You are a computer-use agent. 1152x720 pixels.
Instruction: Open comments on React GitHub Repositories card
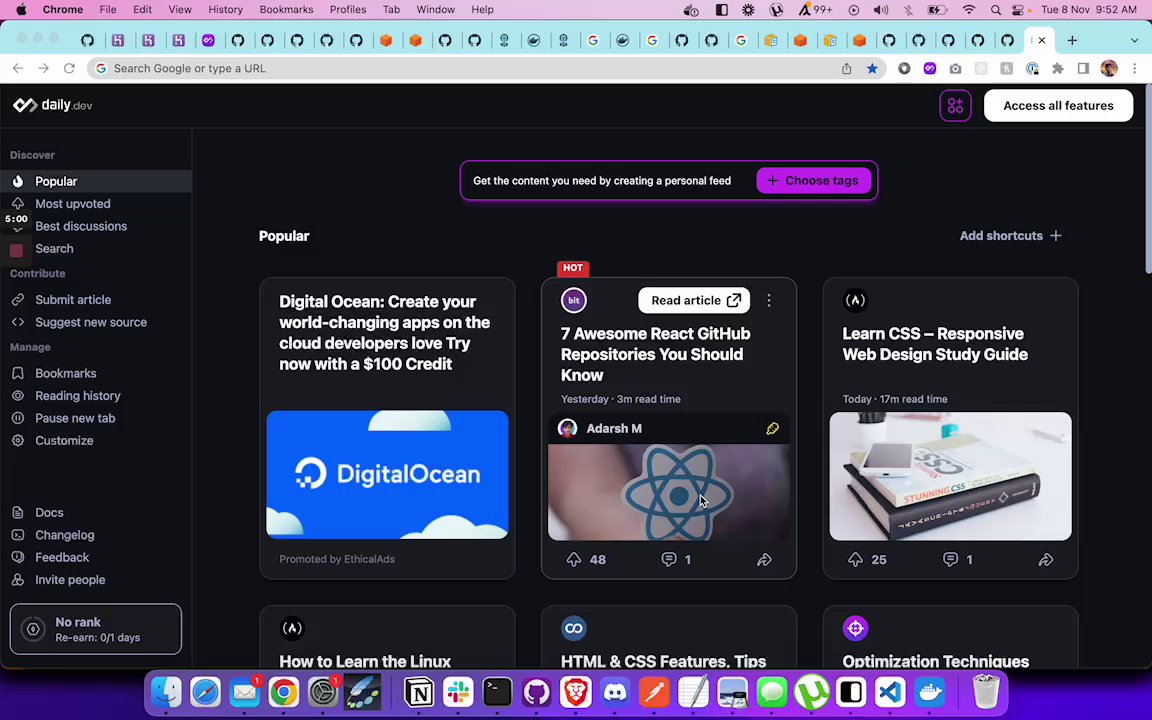[669, 560]
